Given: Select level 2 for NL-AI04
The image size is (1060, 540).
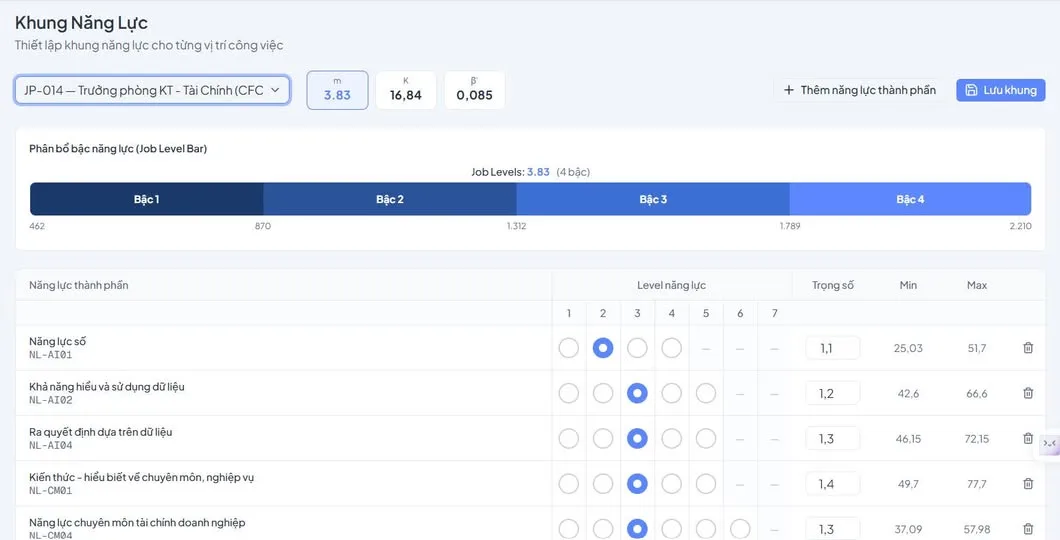Looking at the screenshot, I should click(603, 438).
